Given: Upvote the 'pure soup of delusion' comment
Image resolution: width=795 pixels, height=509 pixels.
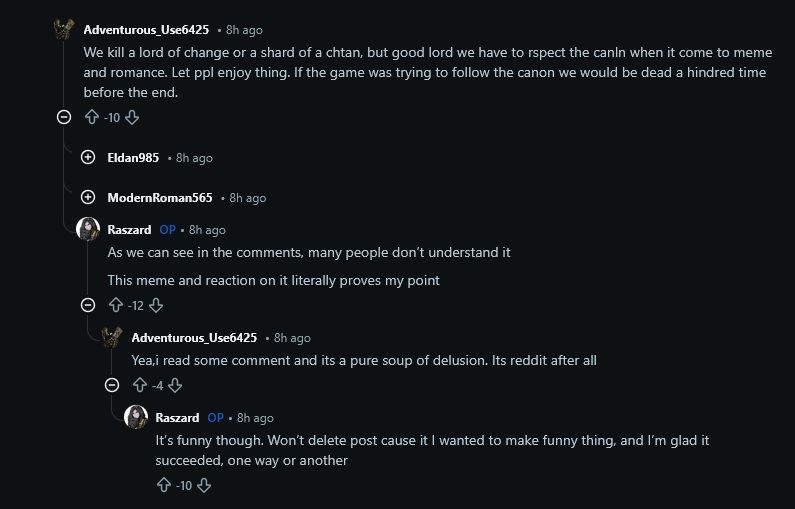Looking at the screenshot, I should tap(140, 385).
